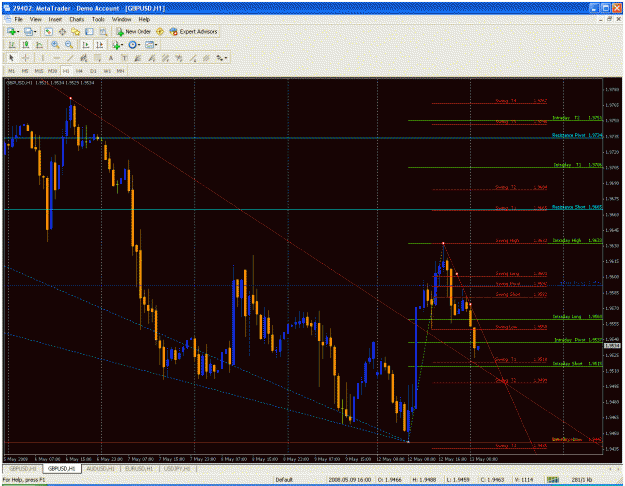
Task: Click the Templates chart icon
Action: click(149, 45)
